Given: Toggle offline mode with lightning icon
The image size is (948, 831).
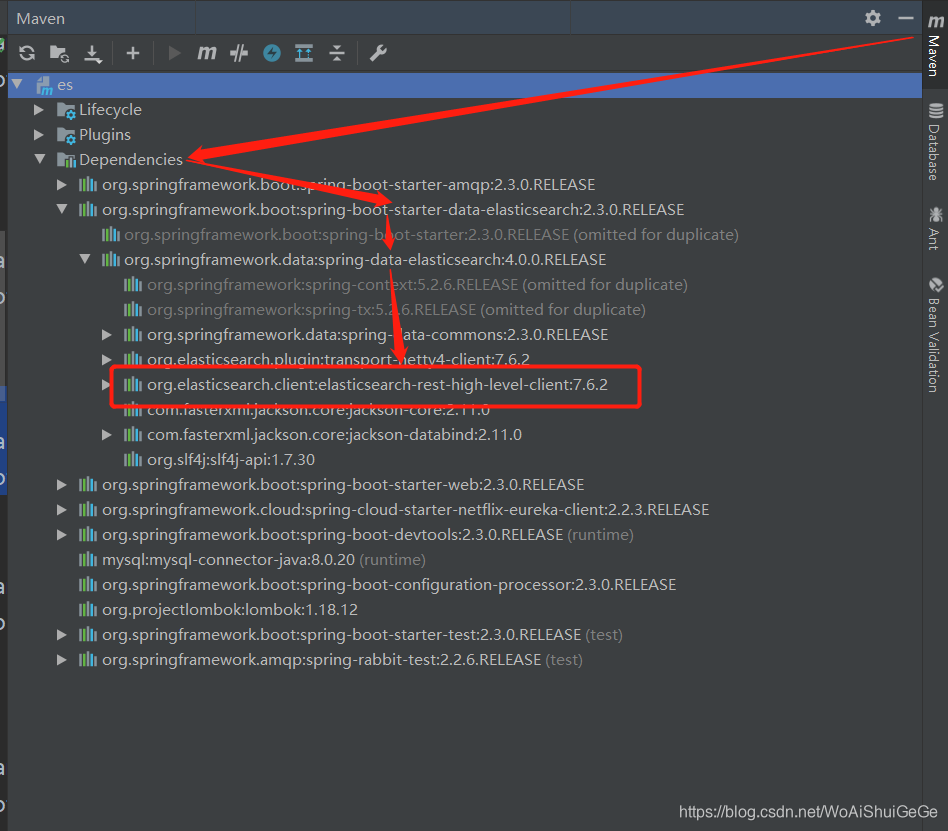Looking at the screenshot, I should [x=270, y=53].
